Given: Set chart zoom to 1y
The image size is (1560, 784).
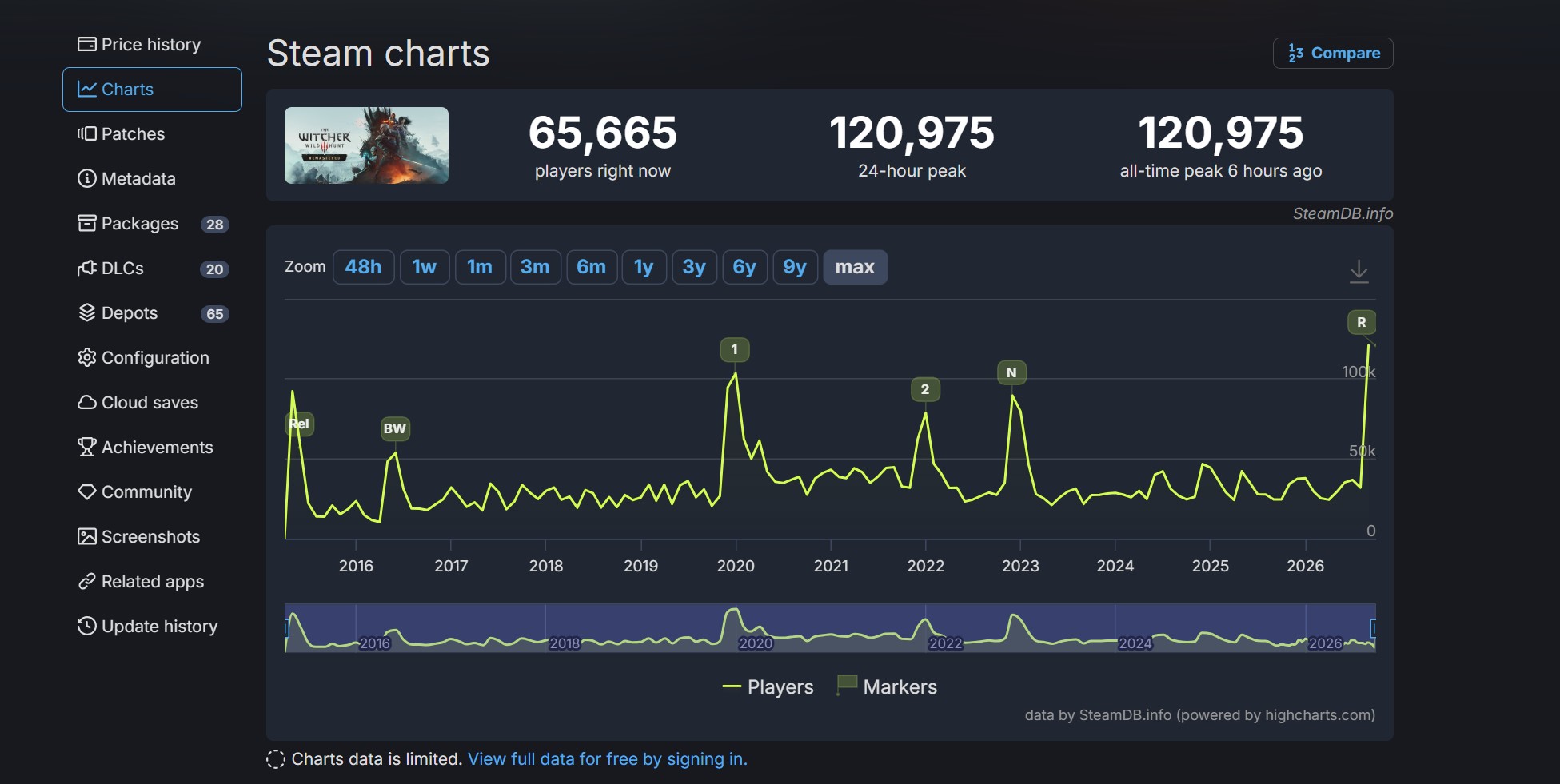Looking at the screenshot, I should point(644,267).
